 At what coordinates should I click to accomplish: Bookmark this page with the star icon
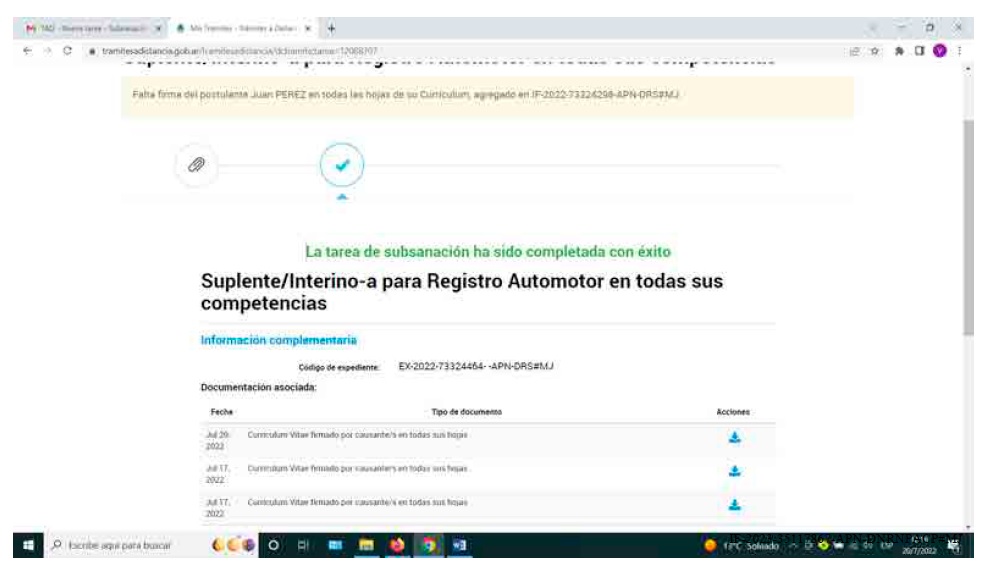click(875, 51)
